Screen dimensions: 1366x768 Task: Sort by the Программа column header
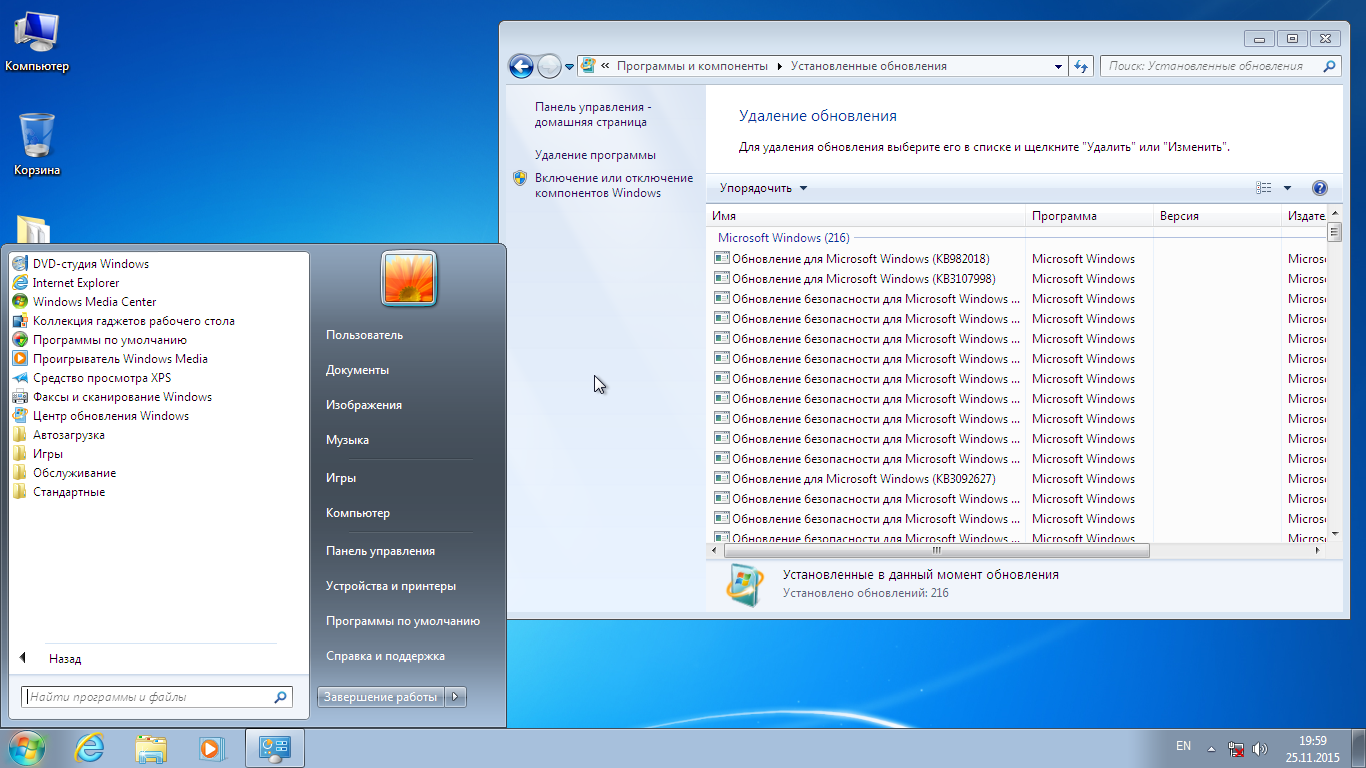1090,216
